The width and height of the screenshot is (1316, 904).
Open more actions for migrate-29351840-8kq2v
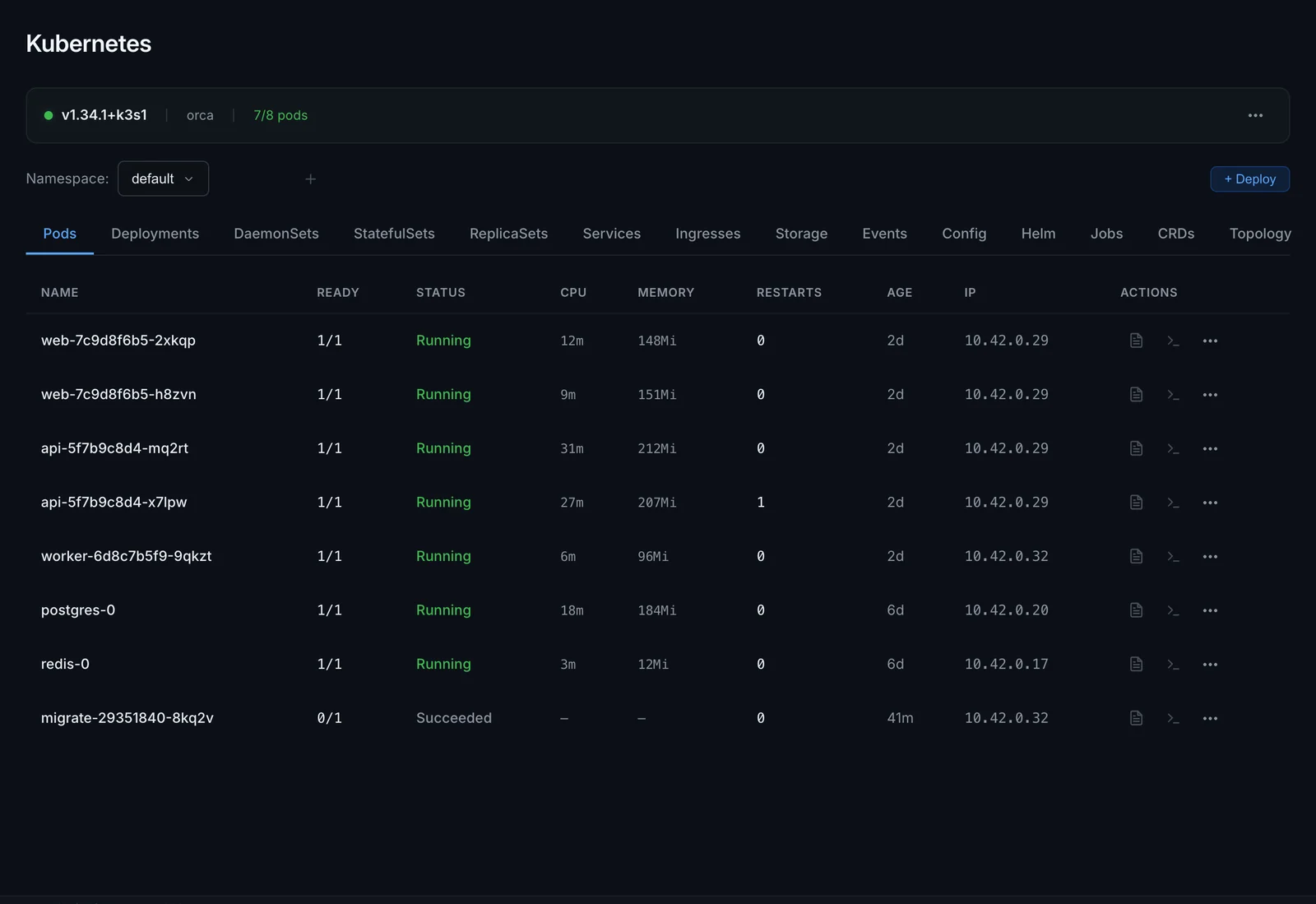[1210, 718]
